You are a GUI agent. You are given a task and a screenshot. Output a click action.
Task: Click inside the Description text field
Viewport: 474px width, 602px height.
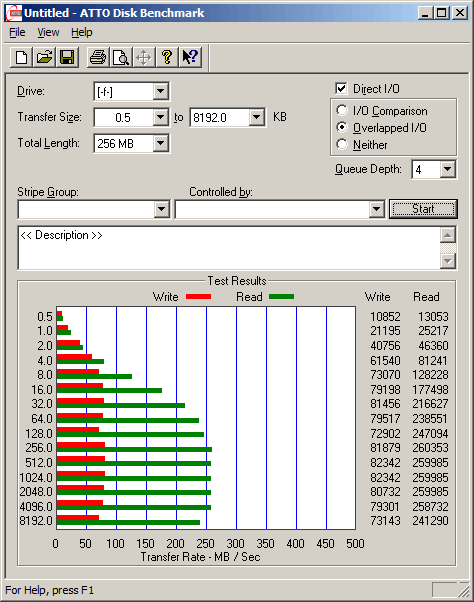[x=229, y=248]
